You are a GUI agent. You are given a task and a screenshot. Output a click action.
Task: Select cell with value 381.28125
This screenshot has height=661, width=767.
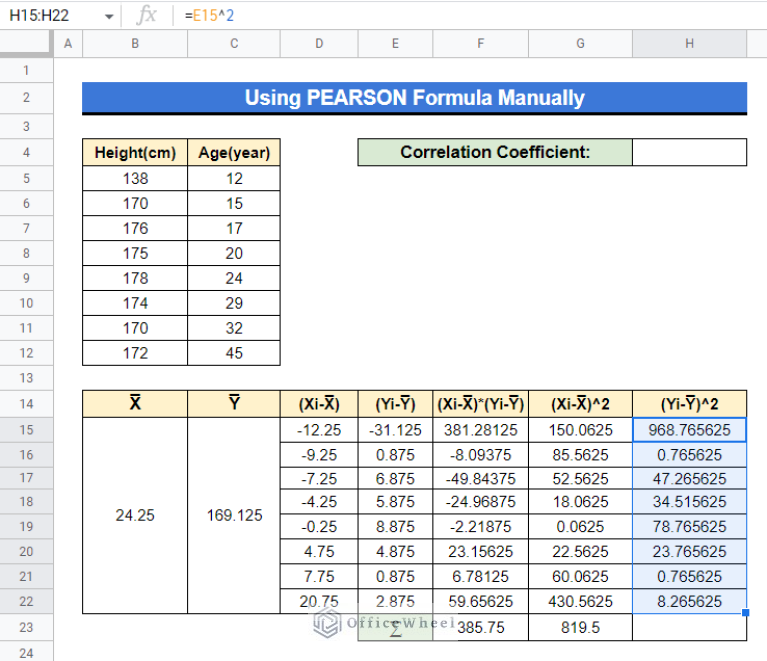(x=480, y=430)
